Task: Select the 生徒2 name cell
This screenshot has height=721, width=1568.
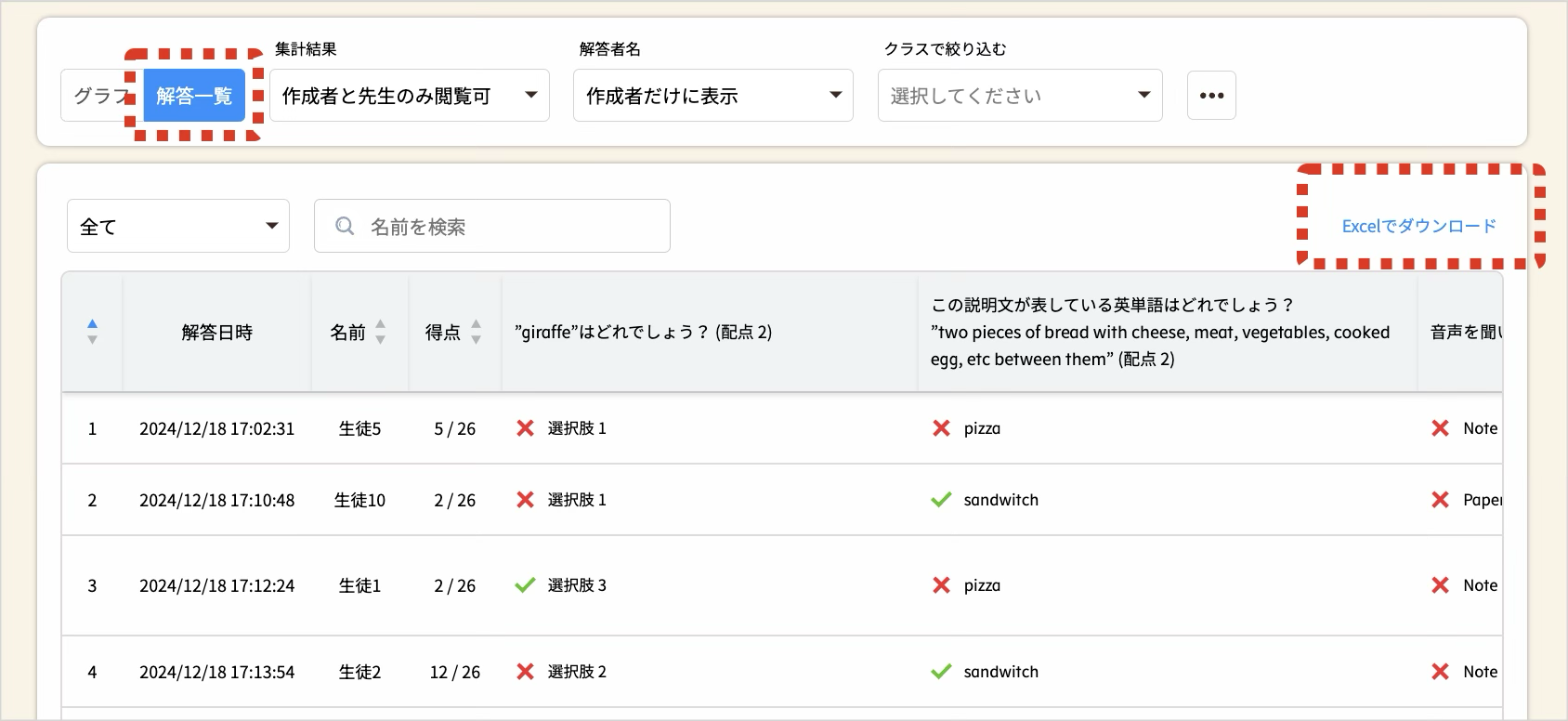Action: tap(359, 672)
